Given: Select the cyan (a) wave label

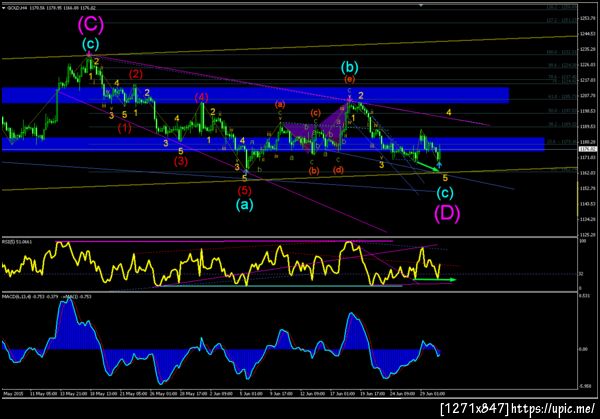Looking at the screenshot, I should coord(245,205).
